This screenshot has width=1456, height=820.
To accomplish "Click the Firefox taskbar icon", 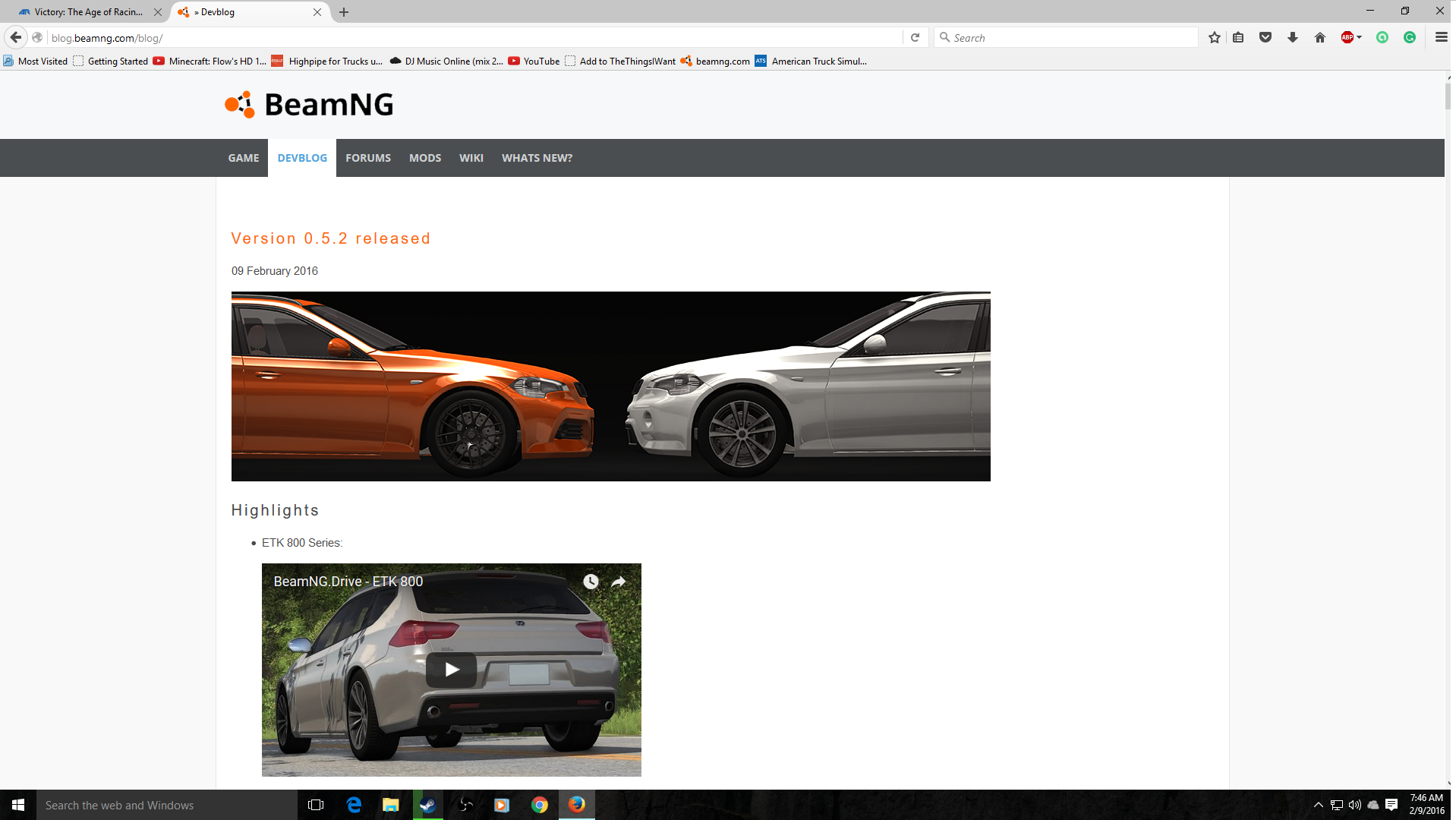I will pyautogui.click(x=577, y=805).
